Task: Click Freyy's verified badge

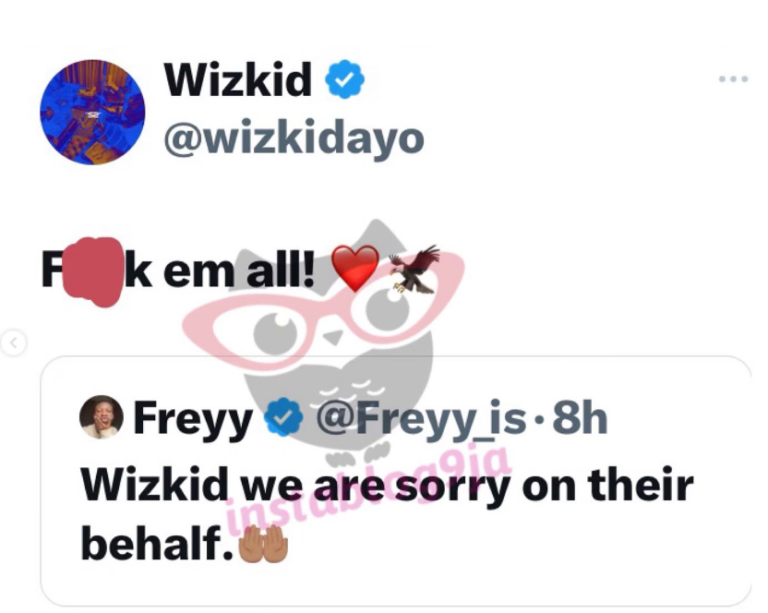Action: pyautogui.click(x=284, y=417)
